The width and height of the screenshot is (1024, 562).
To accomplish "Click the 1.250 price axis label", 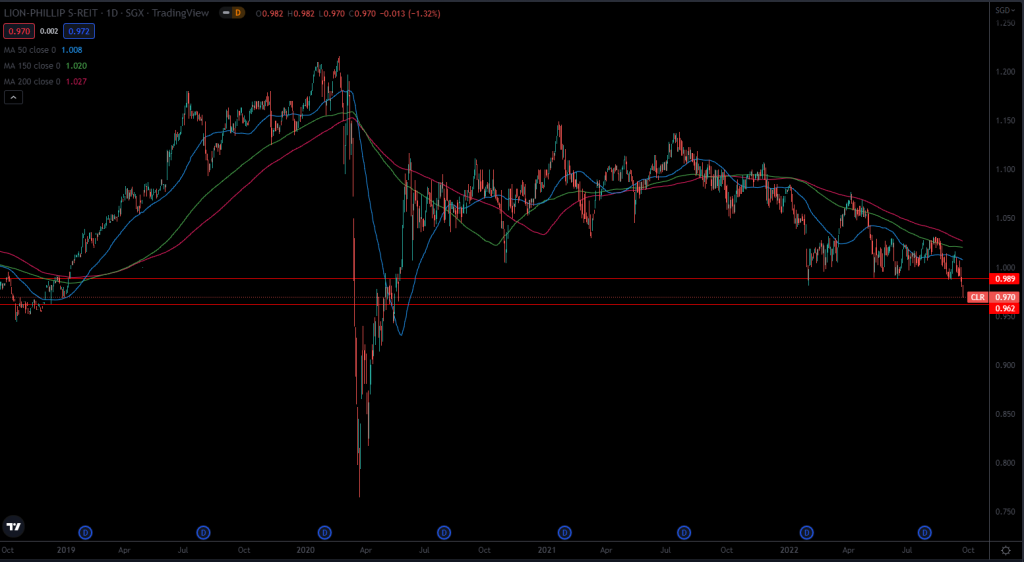I will [1004, 23].
